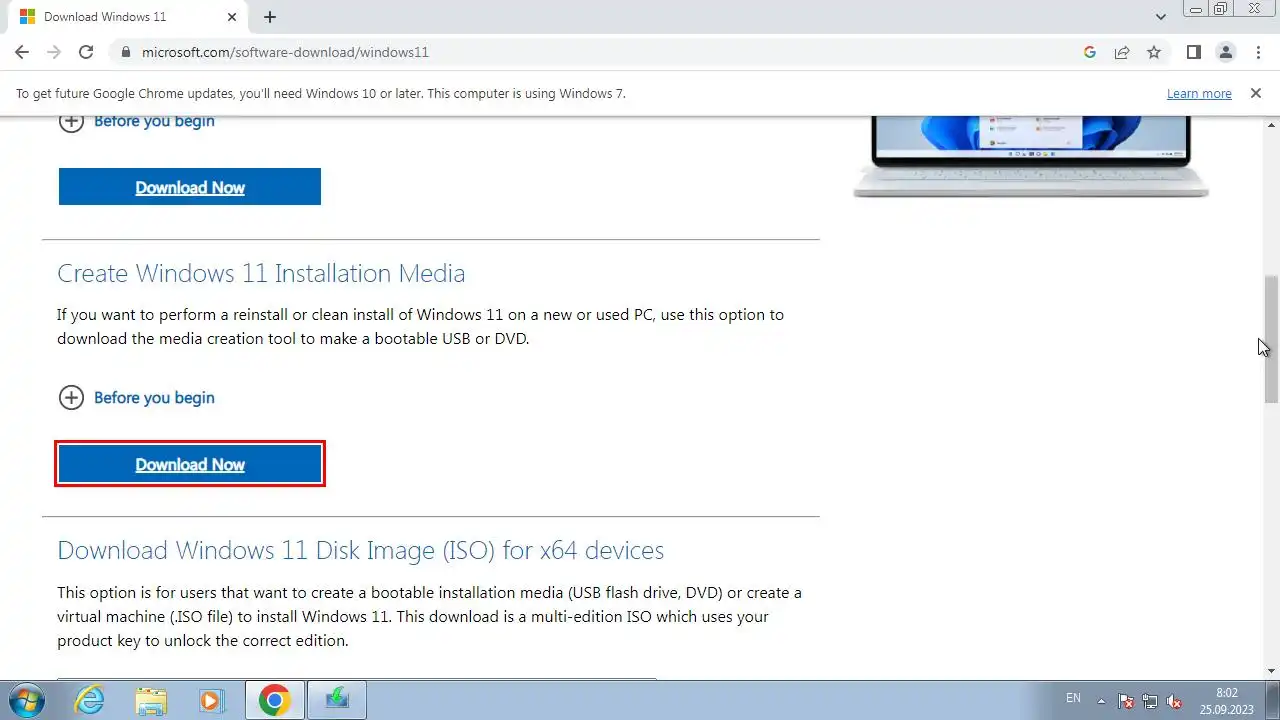This screenshot has width=1280, height=720.
Task: Open the Windows Start orb
Action: (26, 700)
